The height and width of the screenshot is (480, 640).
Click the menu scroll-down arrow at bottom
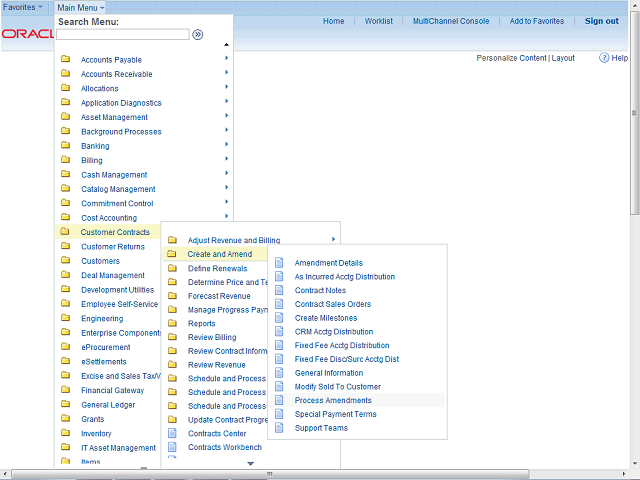click(251, 463)
